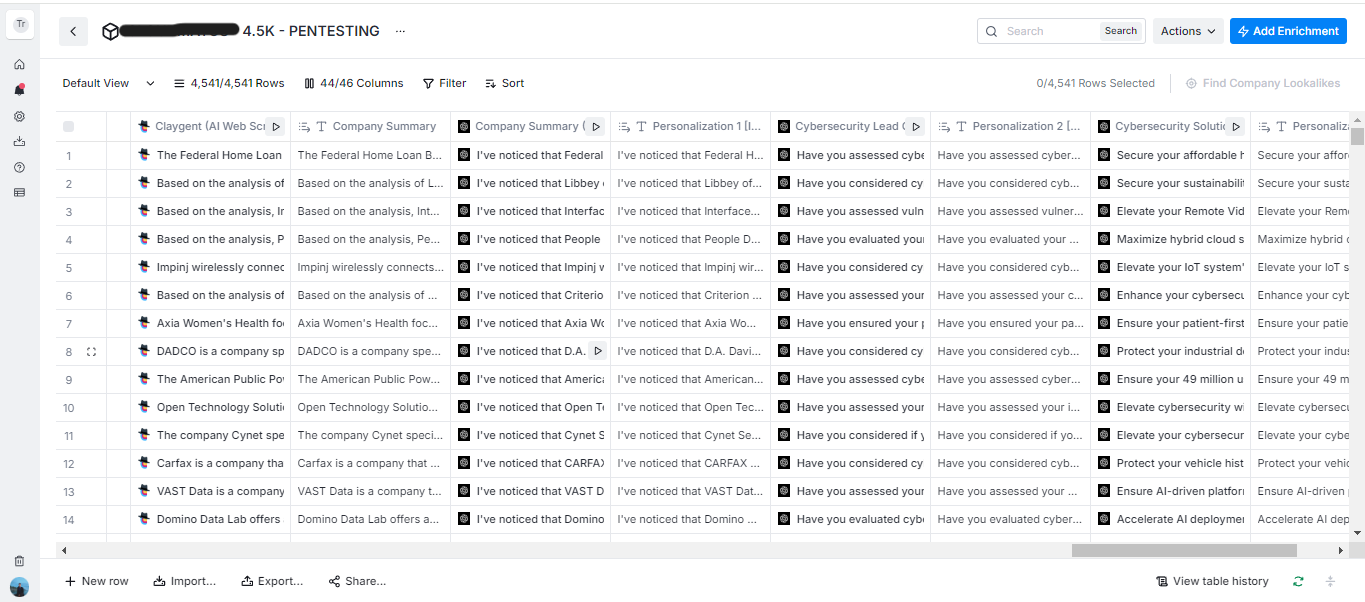1365x602 pixels.
Task: Open the downloads tray icon in the sidebar
Action: click(x=19, y=141)
